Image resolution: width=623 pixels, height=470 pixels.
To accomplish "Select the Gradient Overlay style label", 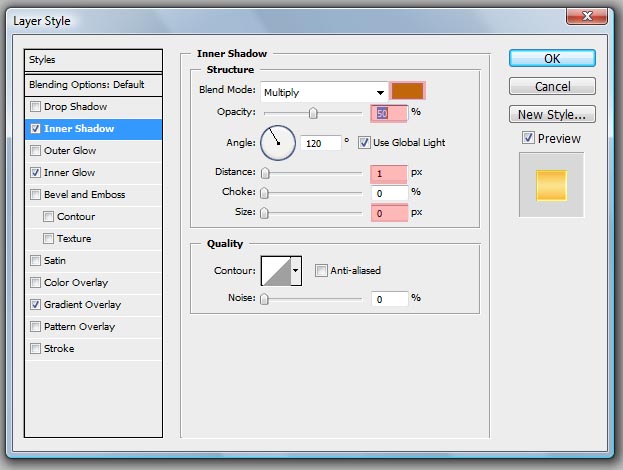I will point(83,305).
